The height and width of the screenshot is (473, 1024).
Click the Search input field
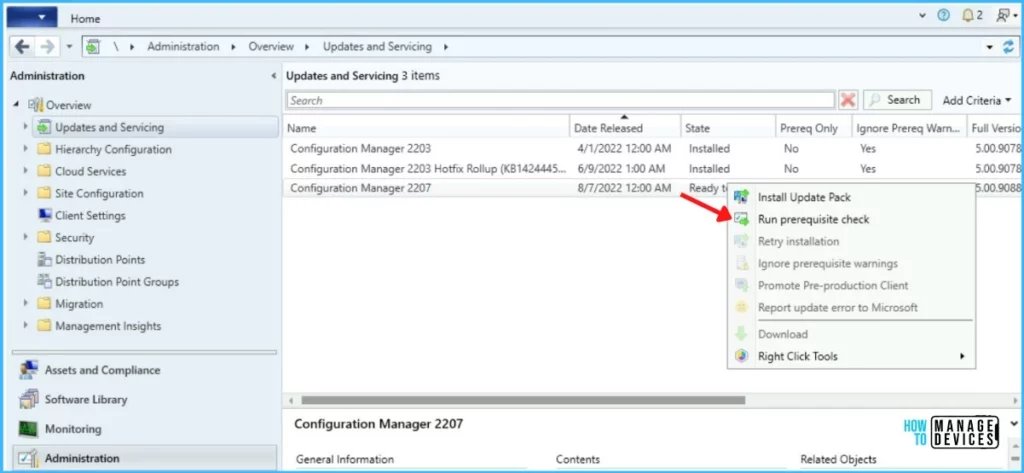[560, 101]
